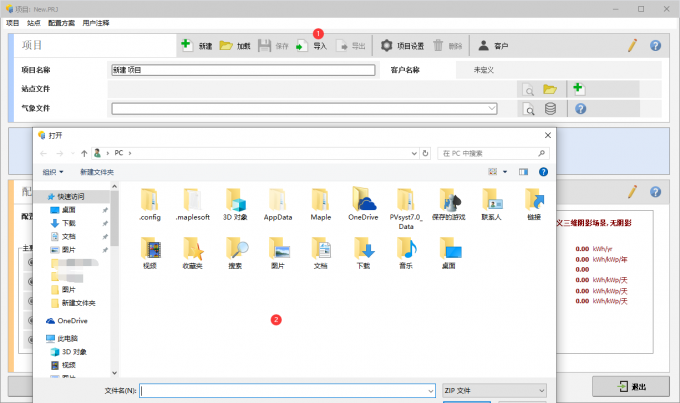
Task: Click the back arrow in open dialog
Action: tap(43, 153)
